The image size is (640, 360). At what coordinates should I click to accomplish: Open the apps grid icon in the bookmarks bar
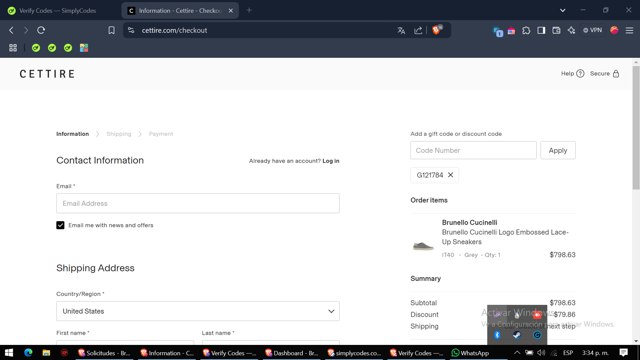pos(13,48)
